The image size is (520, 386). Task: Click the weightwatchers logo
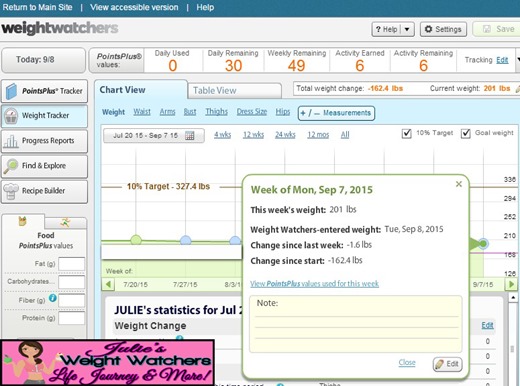coord(60,28)
